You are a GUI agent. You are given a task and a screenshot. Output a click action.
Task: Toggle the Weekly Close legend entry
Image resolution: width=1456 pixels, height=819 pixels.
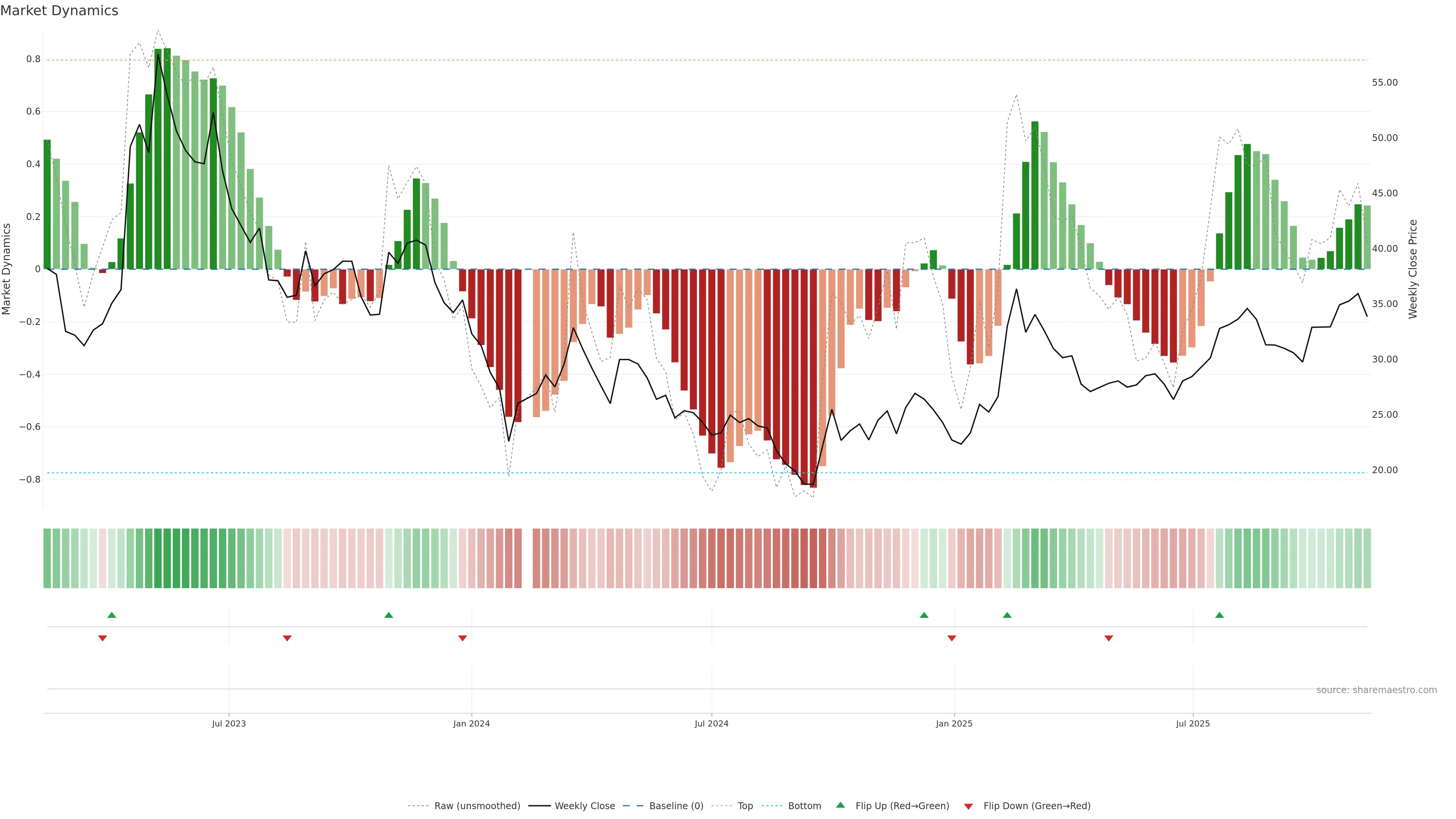[x=584, y=806]
